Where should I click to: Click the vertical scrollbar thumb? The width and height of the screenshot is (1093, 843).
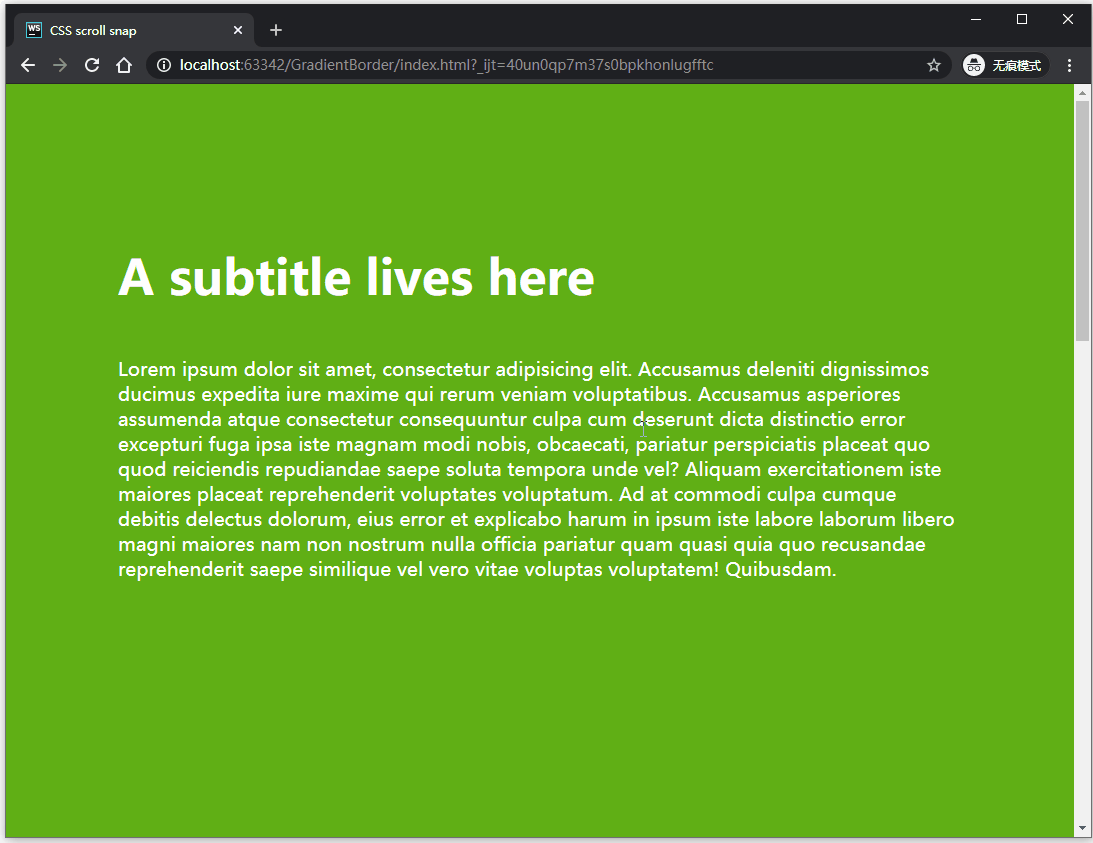[x=1082, y=220]
